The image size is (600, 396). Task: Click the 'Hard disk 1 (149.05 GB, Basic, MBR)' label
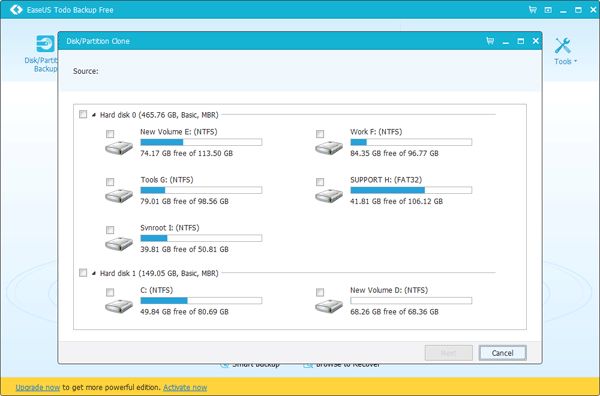point(159,273)
